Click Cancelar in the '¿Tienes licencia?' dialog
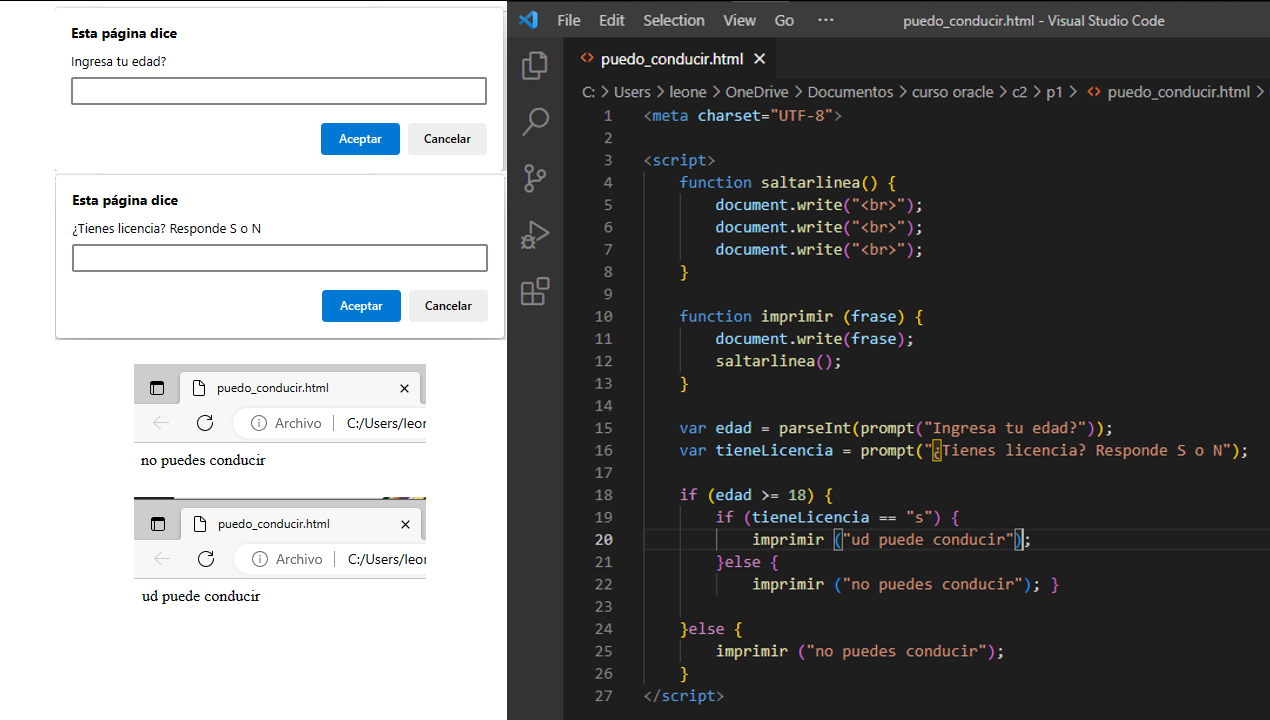 point(448,306)
